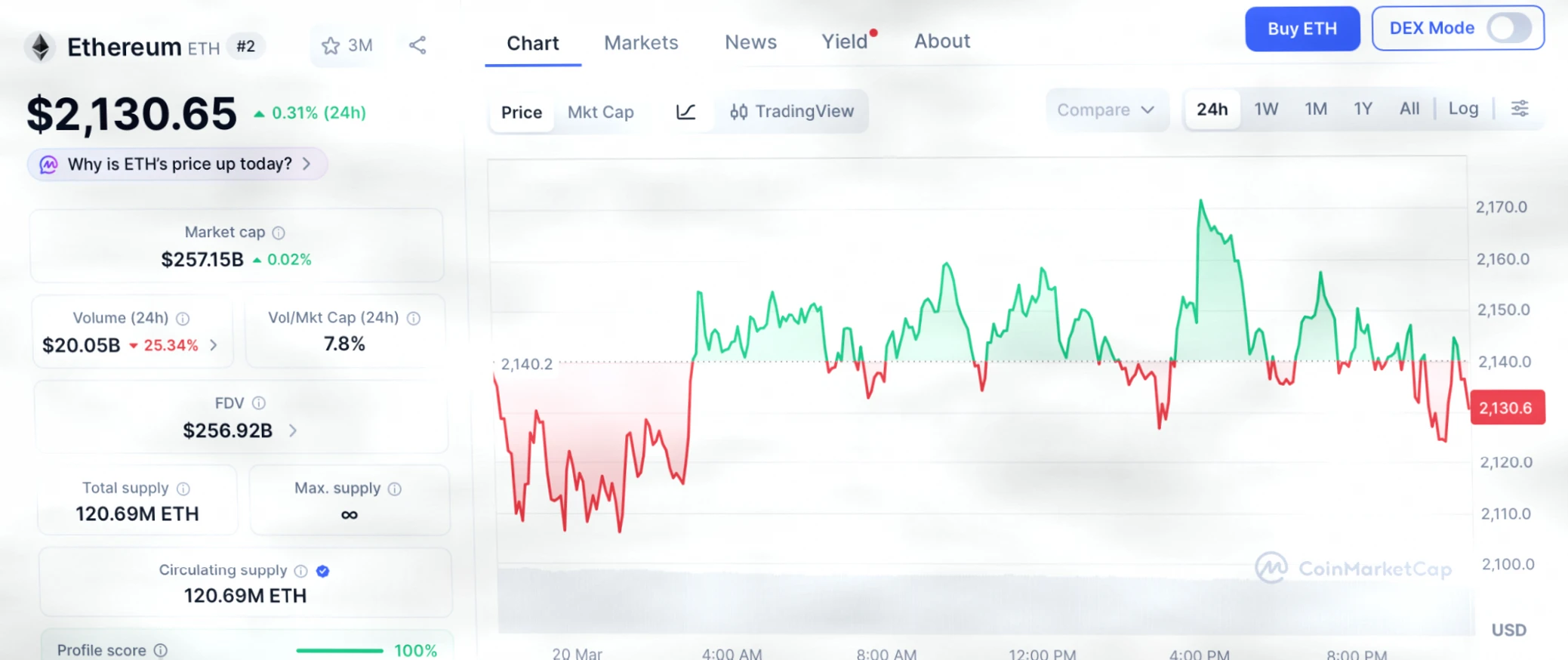Select the 1W time range
This screenshot has width=1568, height=660.
tap(1266, 109)
